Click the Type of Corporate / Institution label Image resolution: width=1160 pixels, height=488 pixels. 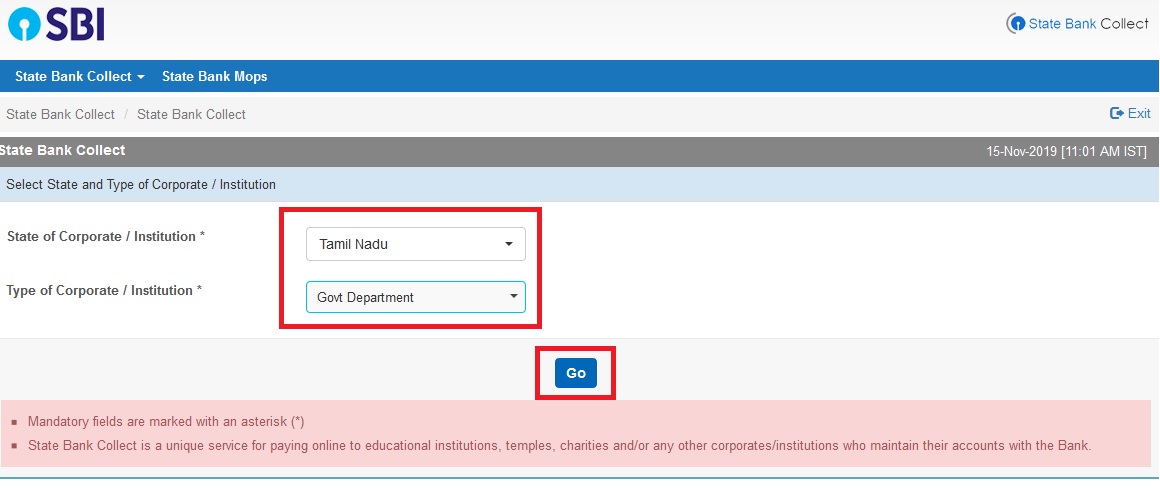click(104, 291)
